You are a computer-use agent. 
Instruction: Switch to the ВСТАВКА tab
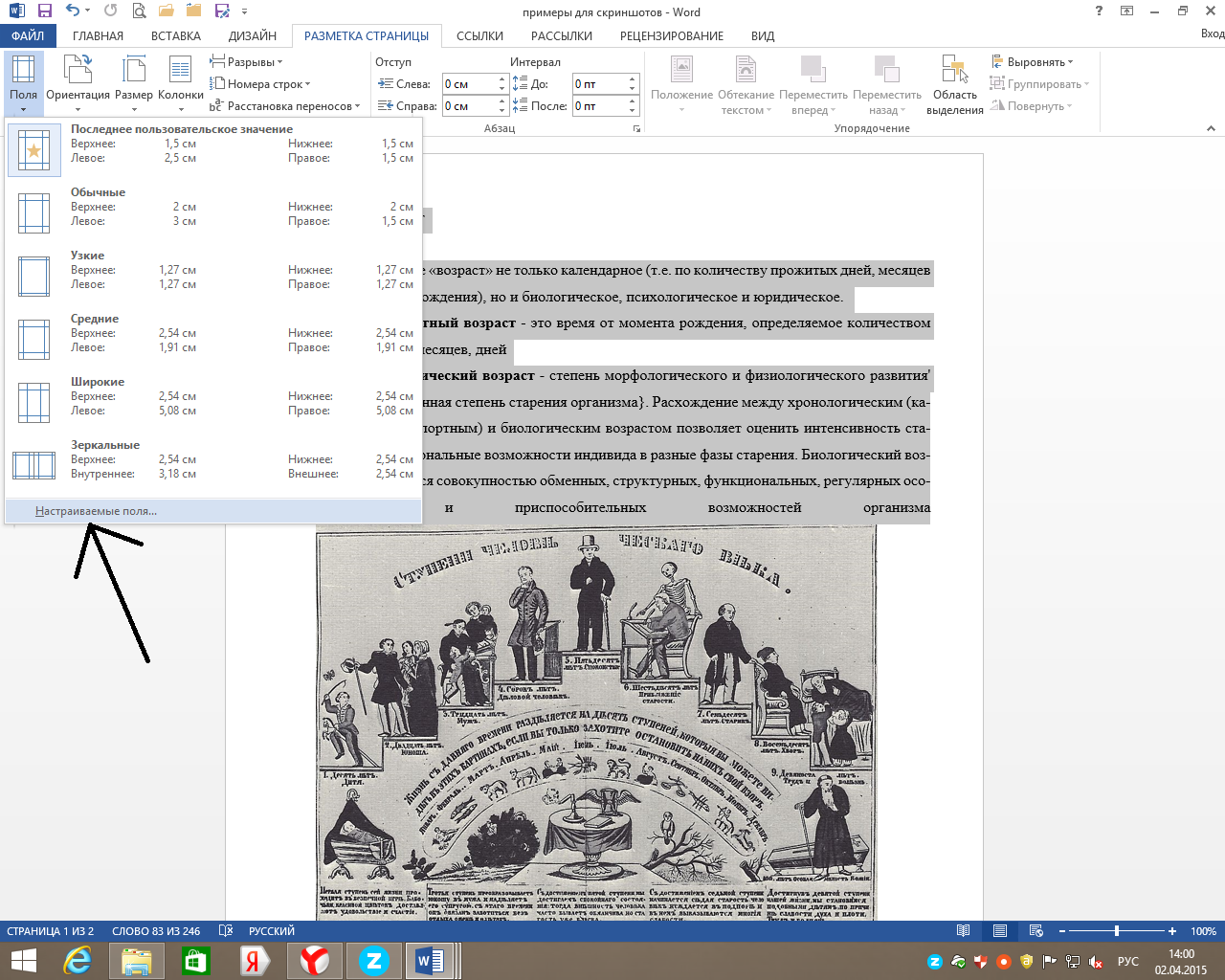[176, 35]
